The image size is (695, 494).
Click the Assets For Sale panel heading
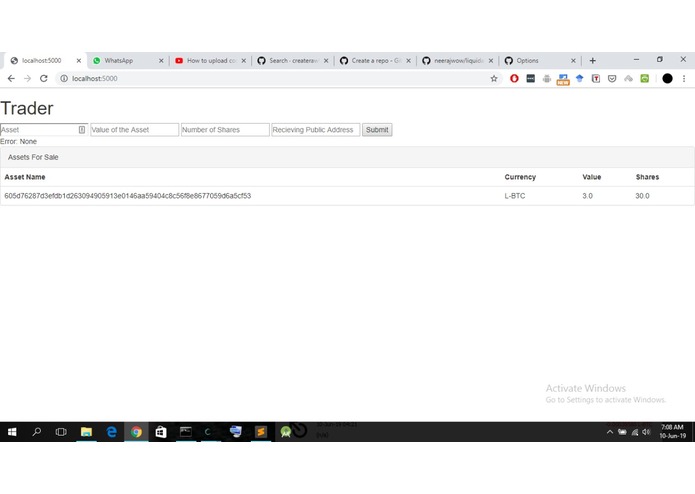tap(33, 157)
